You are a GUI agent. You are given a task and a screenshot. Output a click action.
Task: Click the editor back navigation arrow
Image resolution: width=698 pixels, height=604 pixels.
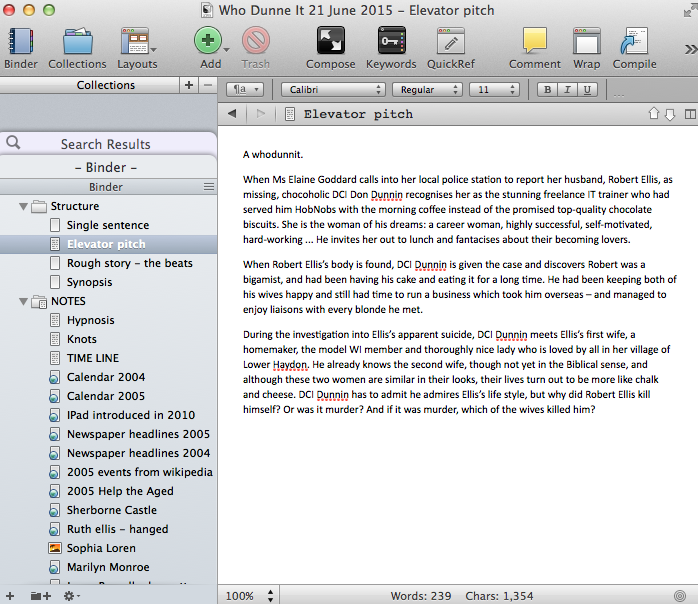point(232,114)
